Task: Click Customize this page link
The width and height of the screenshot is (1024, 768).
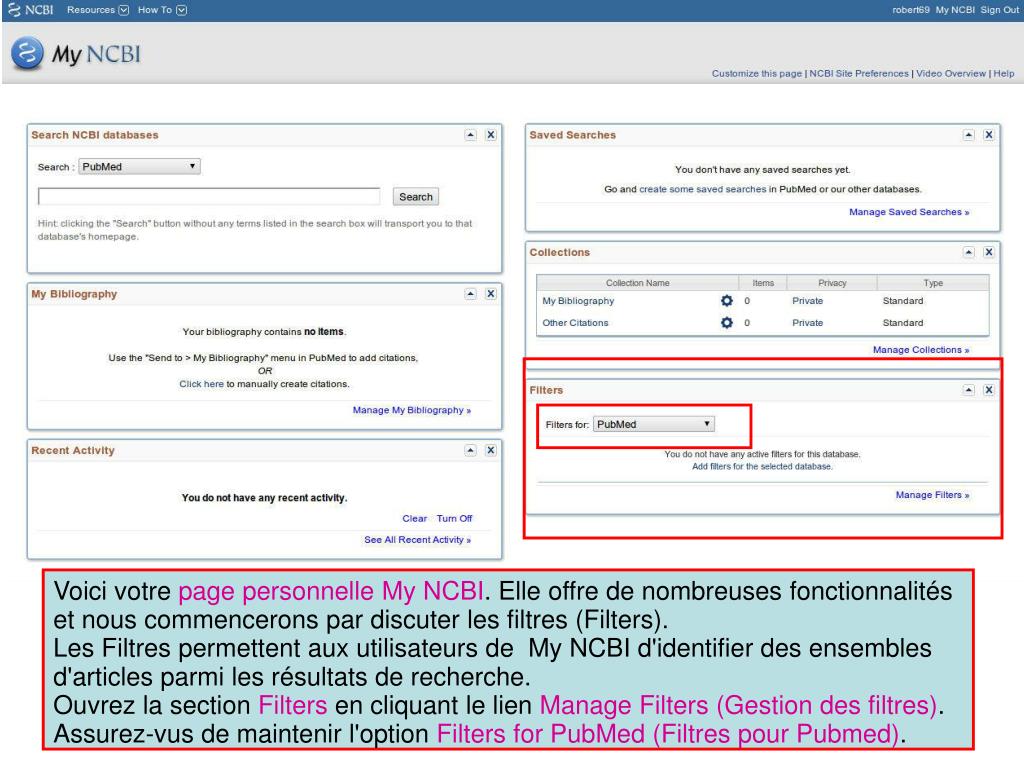Action: [x=756, y=73]
